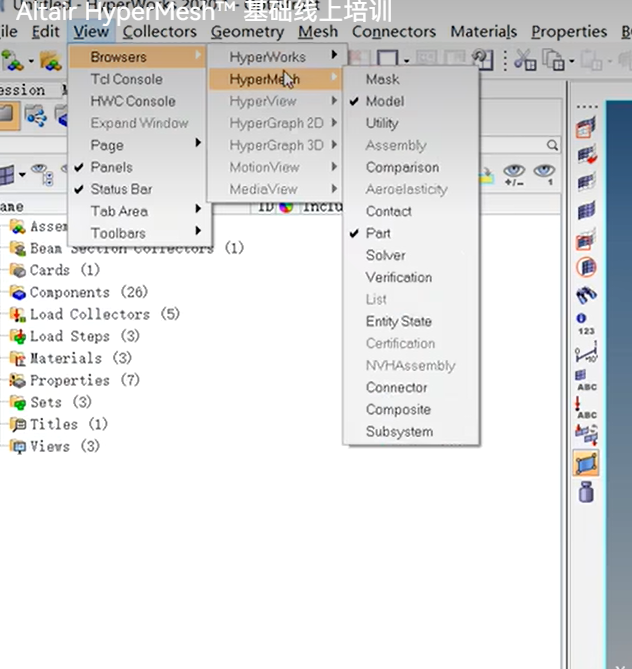This screenshot has height=669, width=632.
Task: Open the Connectors menu
Action: [394, 32]
